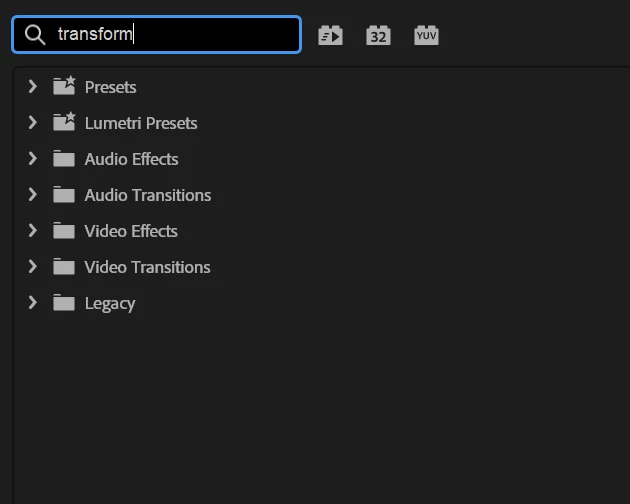Select the 'Audio Transitions' label
Screen dimensions: 630x504
[148, 195]
